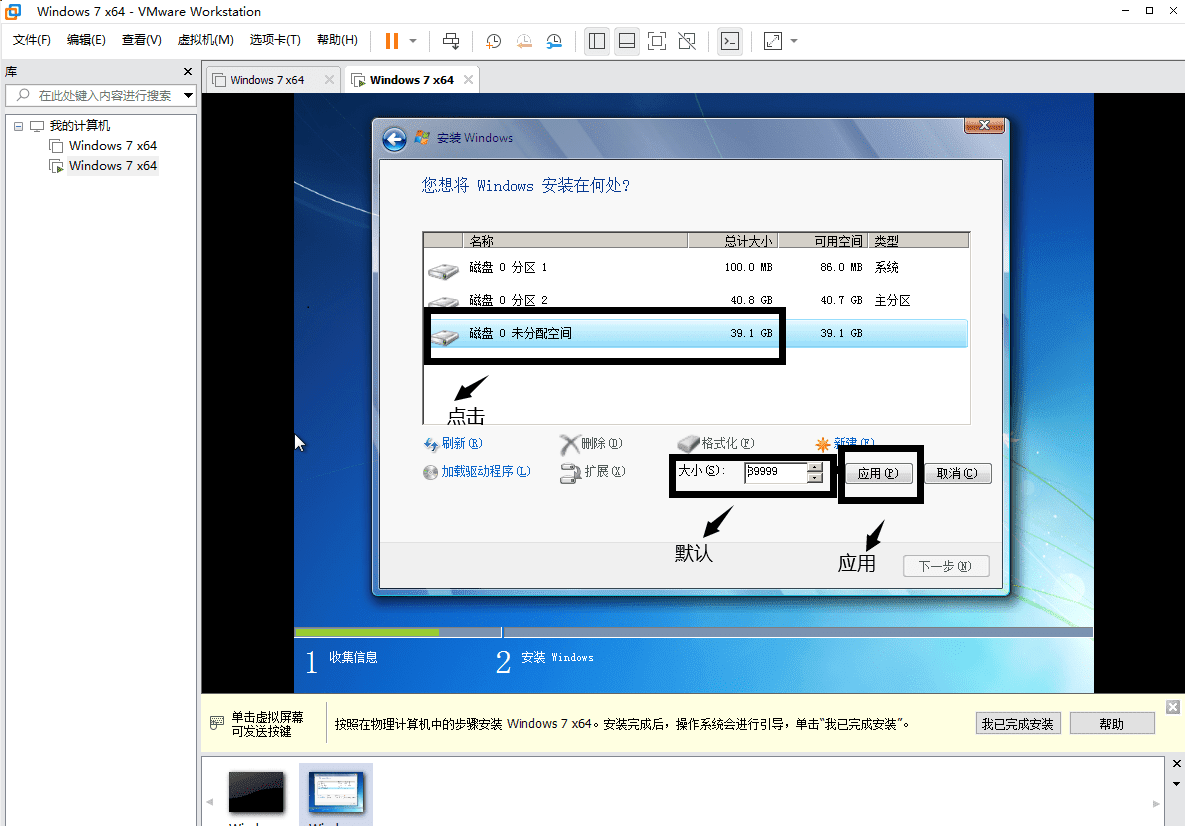Click the 帮助 button in the yellow install bar
Image resolution: width=1185 pixels, height=826 pixels.
(1112, 724)
